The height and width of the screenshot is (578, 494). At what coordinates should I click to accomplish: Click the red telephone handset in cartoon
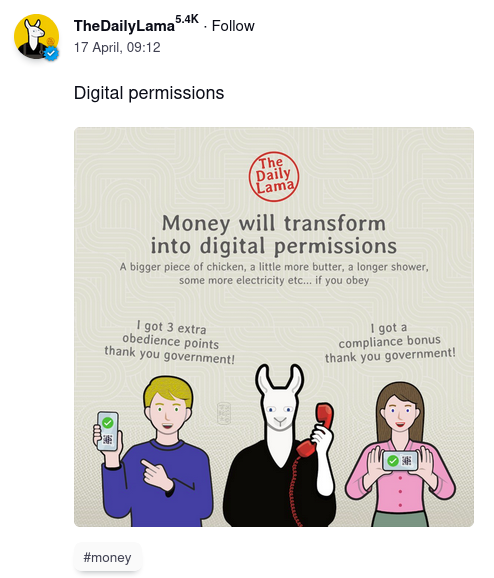(317, 429)
